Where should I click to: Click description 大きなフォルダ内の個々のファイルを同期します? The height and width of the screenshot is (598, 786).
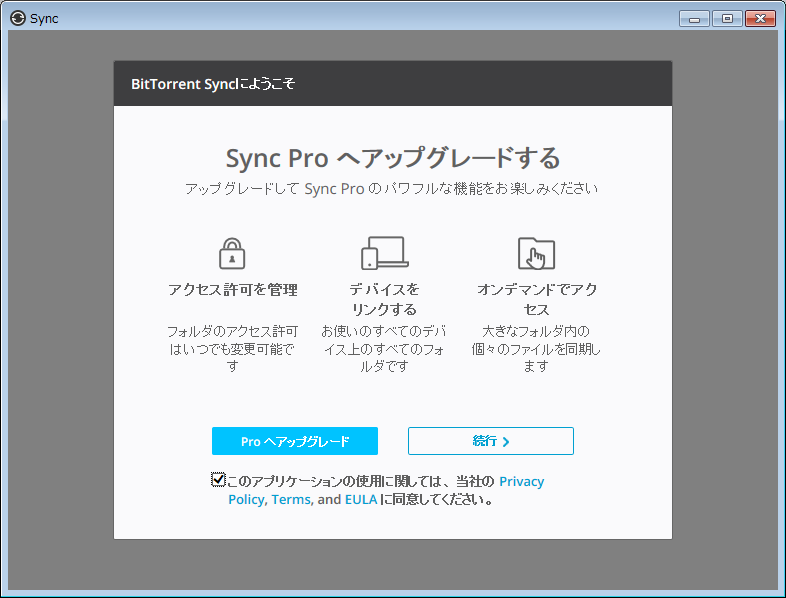[536, 348]
